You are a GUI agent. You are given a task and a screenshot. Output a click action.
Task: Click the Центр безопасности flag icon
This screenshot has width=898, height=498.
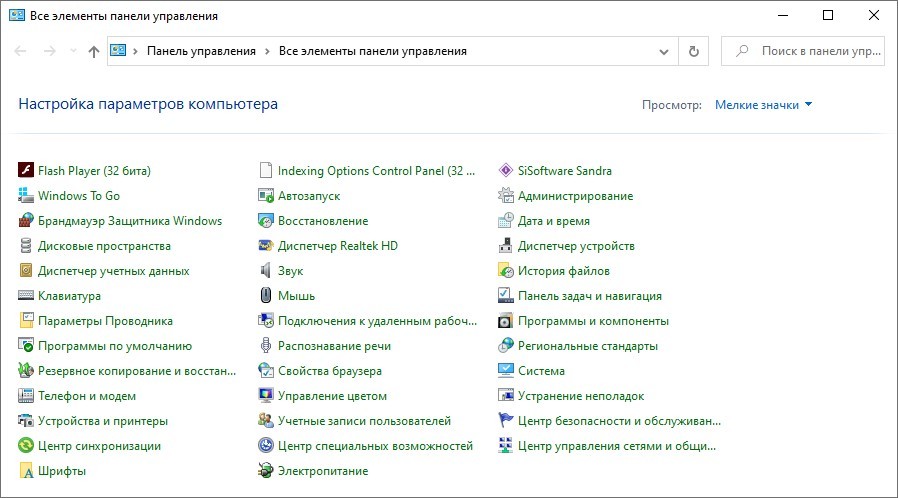(x=506, y=421)
